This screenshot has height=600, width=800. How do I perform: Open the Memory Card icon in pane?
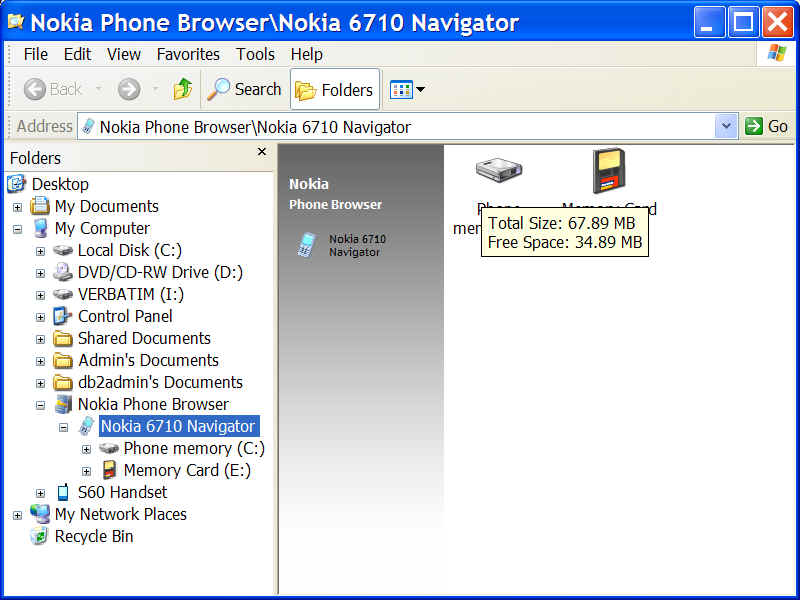608,171
